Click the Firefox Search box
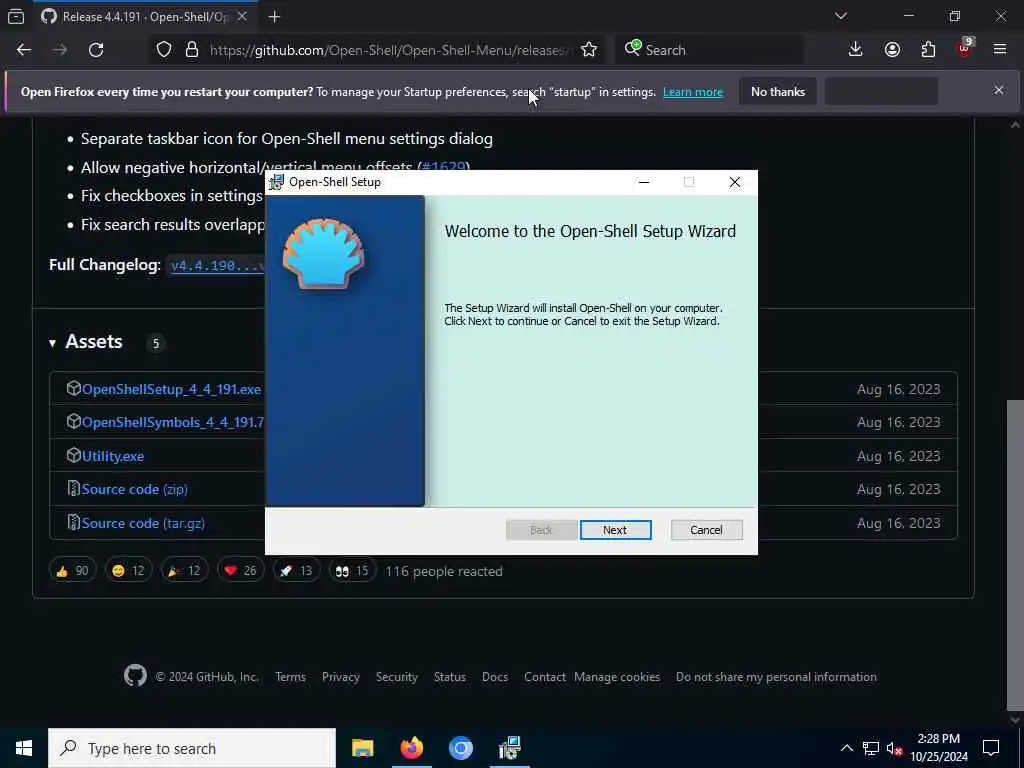 point(710,50)
